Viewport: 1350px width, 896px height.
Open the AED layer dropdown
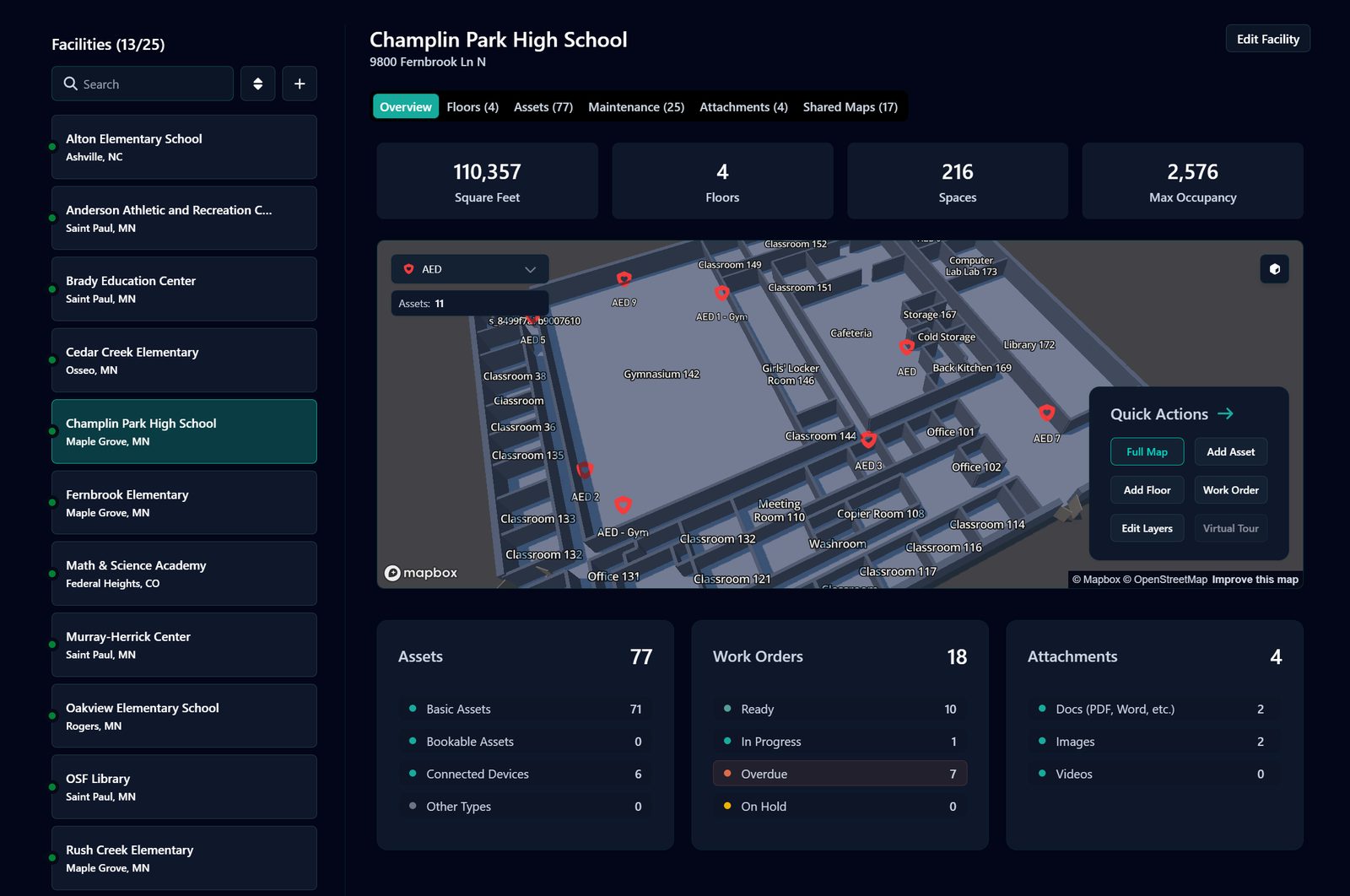click(x=470, y=269)
